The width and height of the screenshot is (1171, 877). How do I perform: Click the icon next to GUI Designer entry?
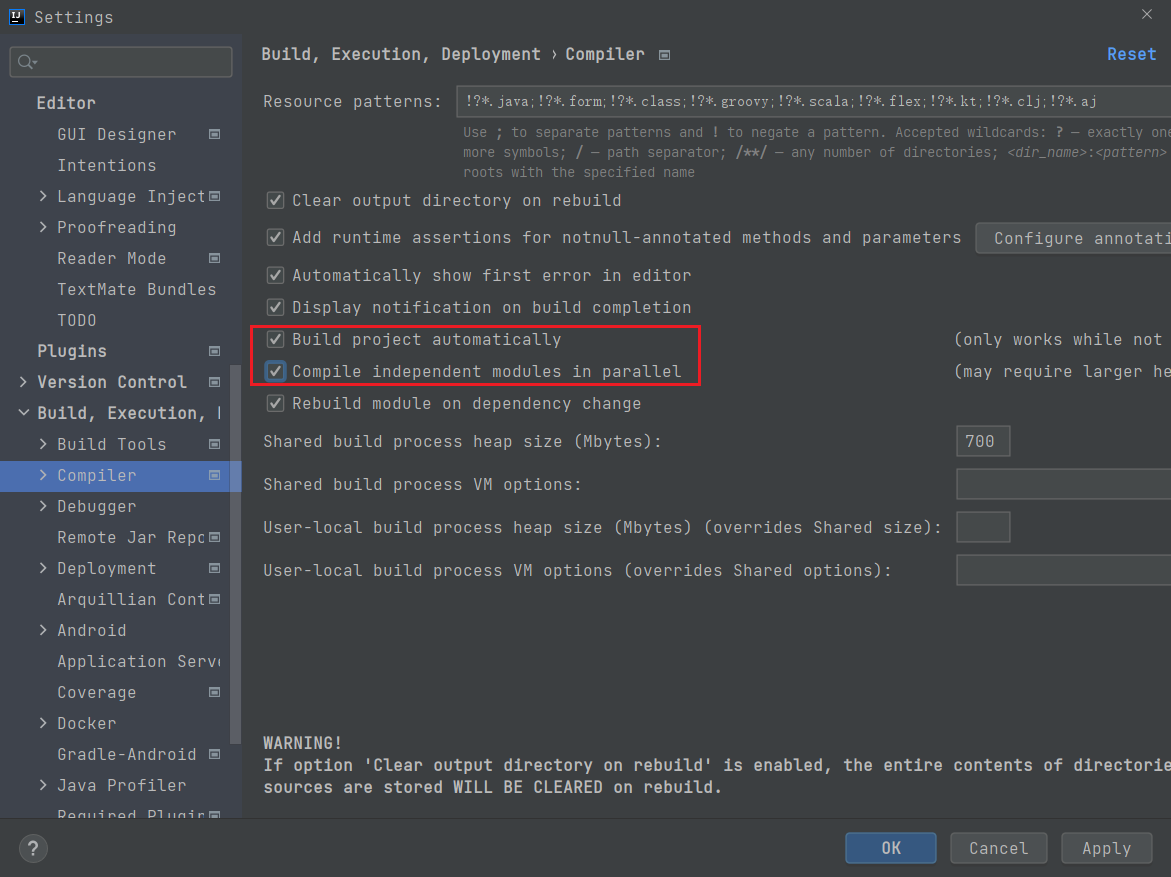[x=213, y=134]
